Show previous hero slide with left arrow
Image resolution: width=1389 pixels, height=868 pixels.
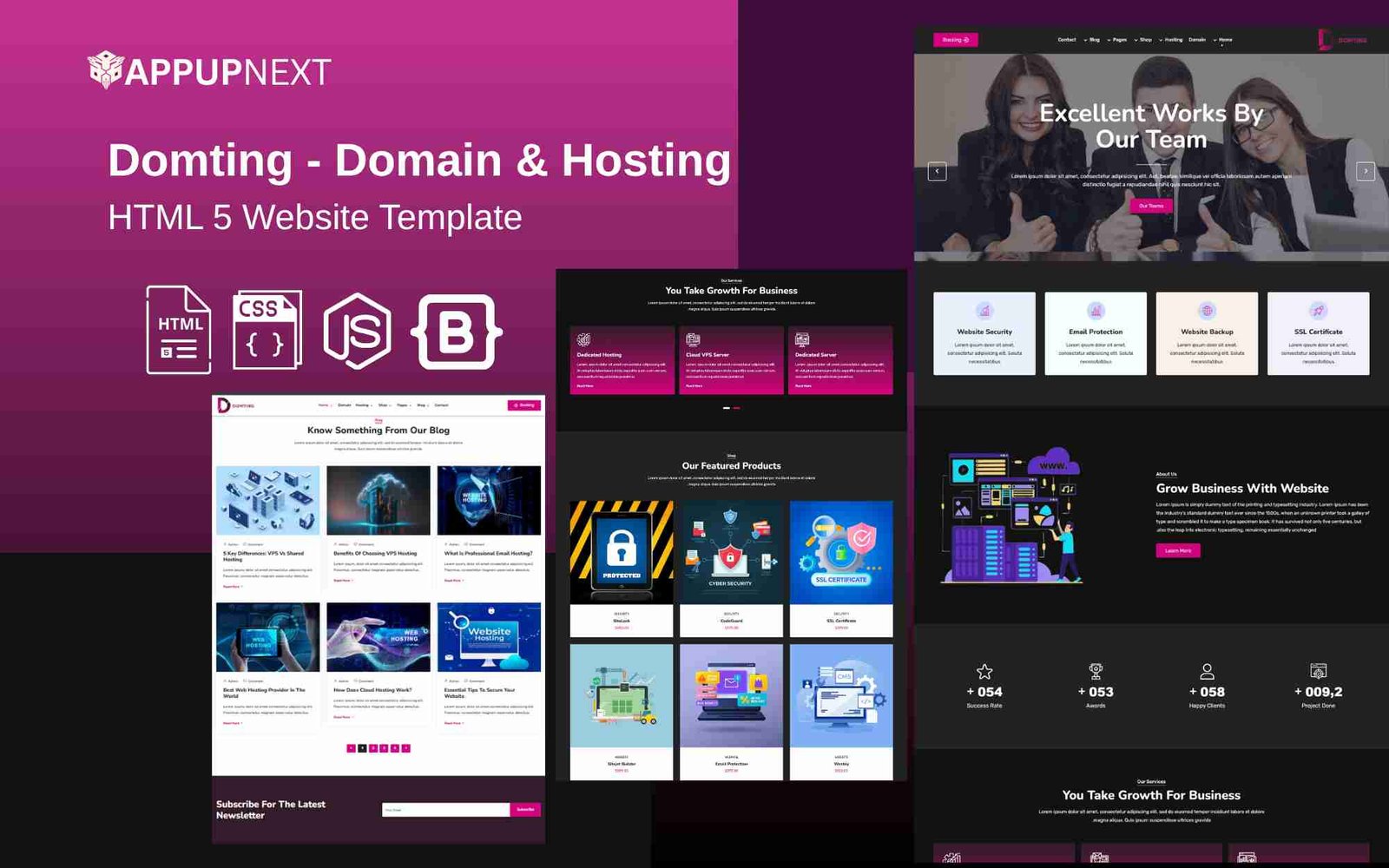938,171
